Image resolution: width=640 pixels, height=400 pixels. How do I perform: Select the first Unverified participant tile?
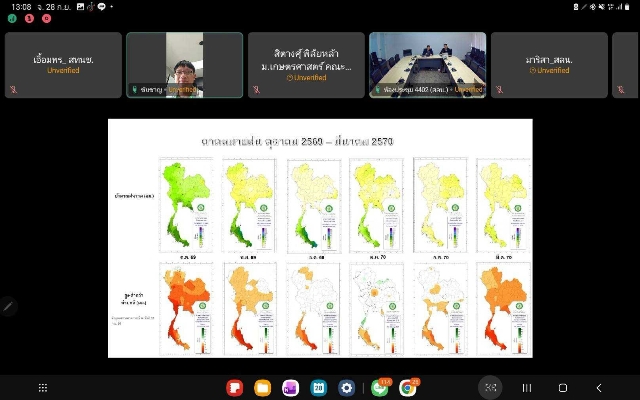coord(63,65)
